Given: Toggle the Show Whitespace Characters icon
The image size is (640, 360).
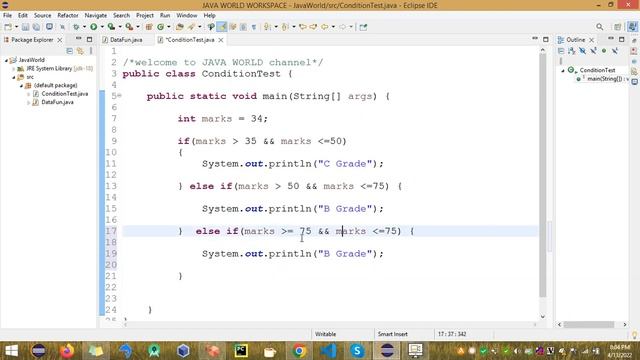Looking at the screenshot, I should pos(254,27).
